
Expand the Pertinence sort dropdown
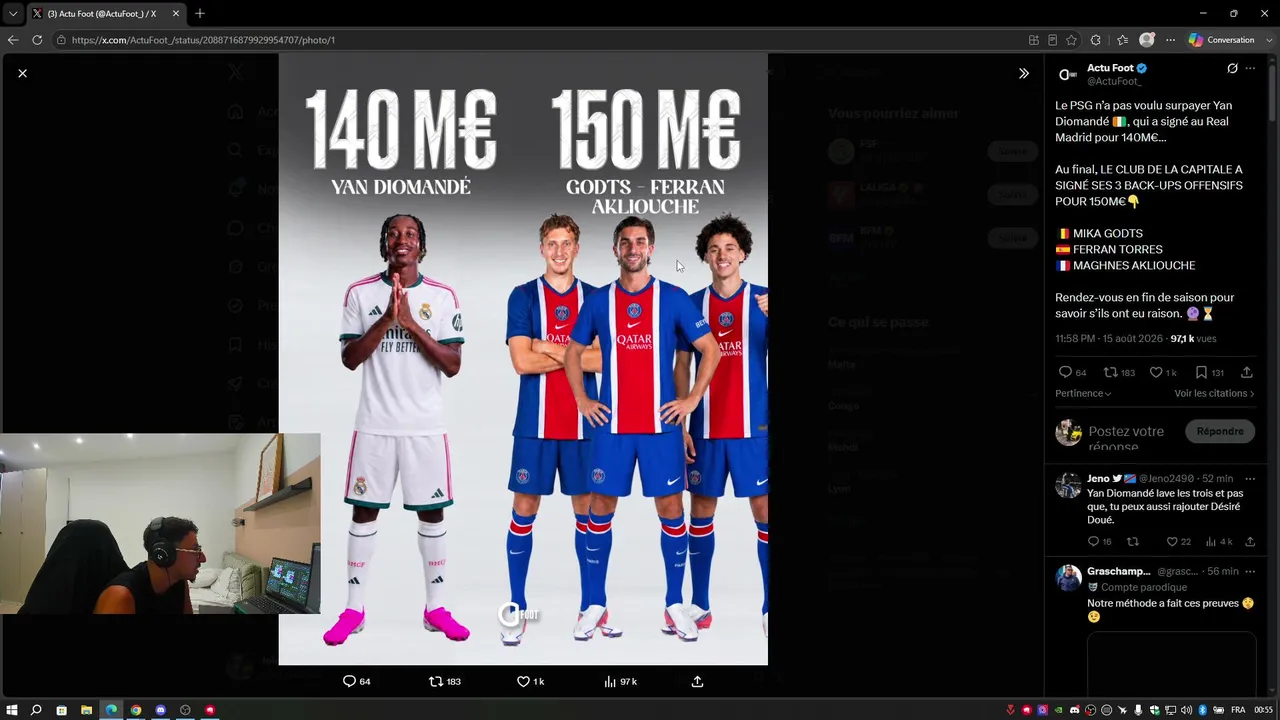coord(1083,394)
